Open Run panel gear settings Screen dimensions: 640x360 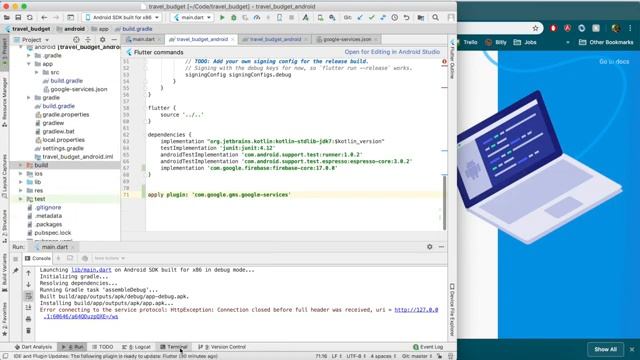(x=429, y=247)
